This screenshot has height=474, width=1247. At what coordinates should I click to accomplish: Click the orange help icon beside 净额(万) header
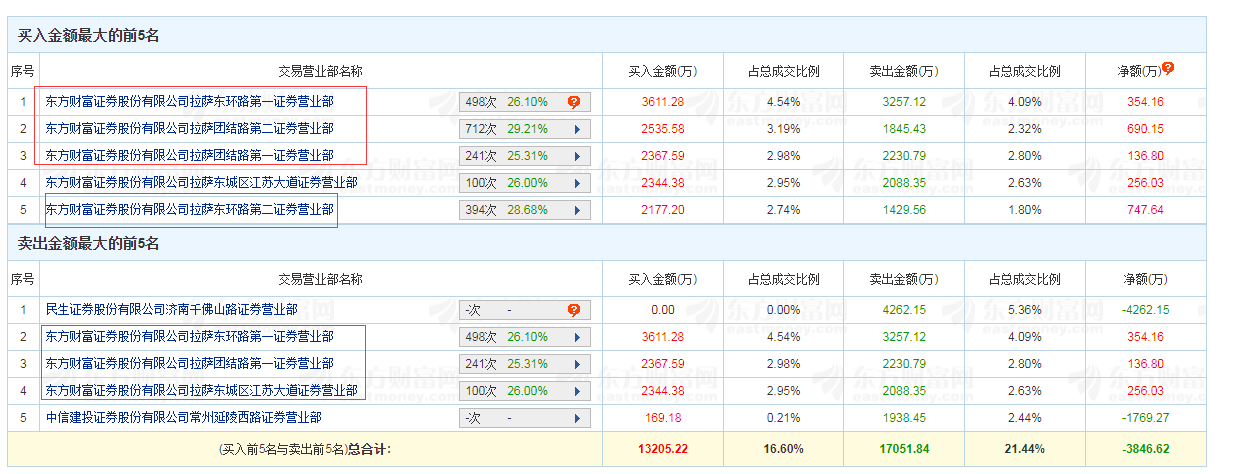click(1168, 68)
